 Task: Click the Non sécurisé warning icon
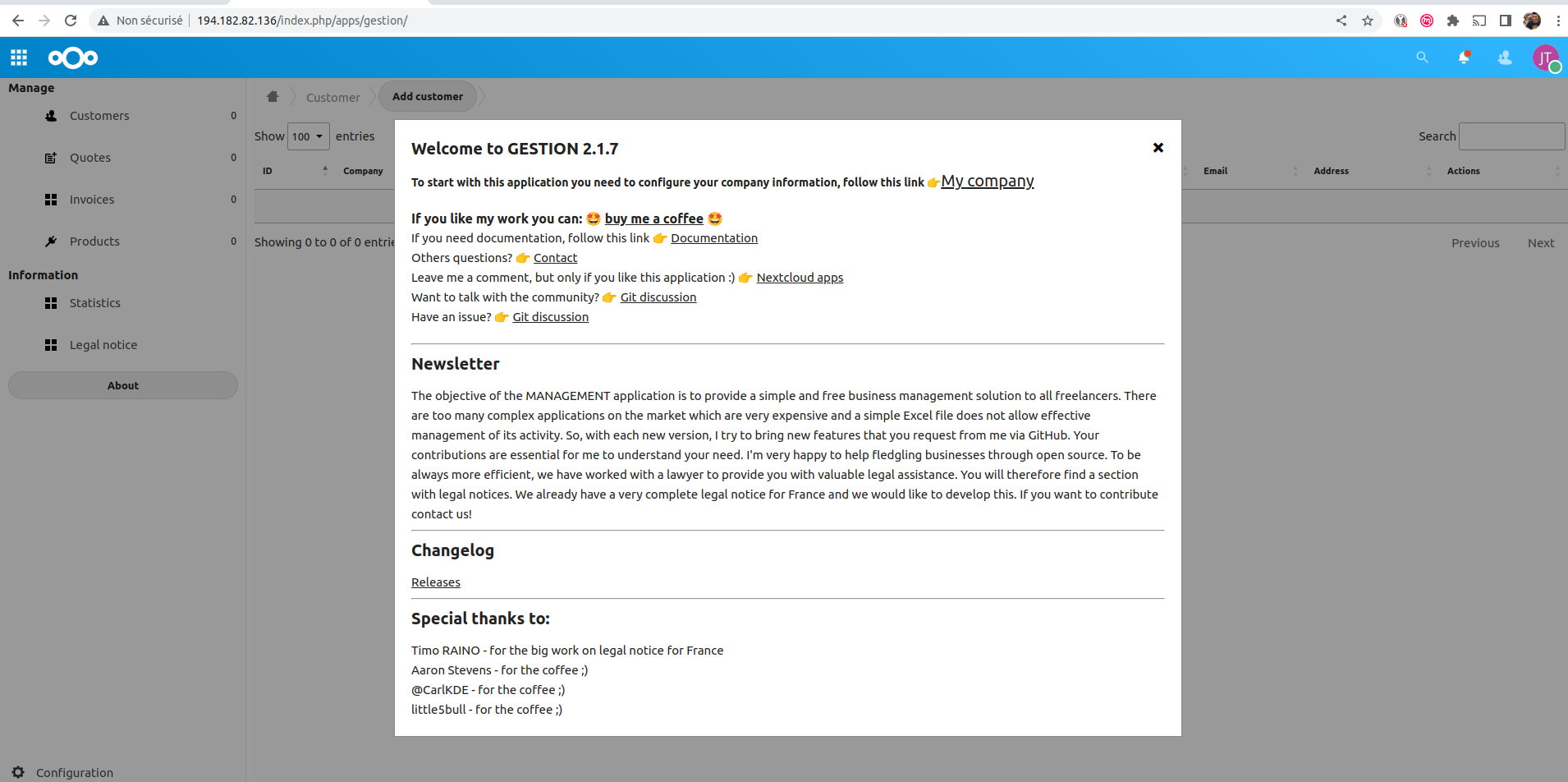tap(103, 21)
